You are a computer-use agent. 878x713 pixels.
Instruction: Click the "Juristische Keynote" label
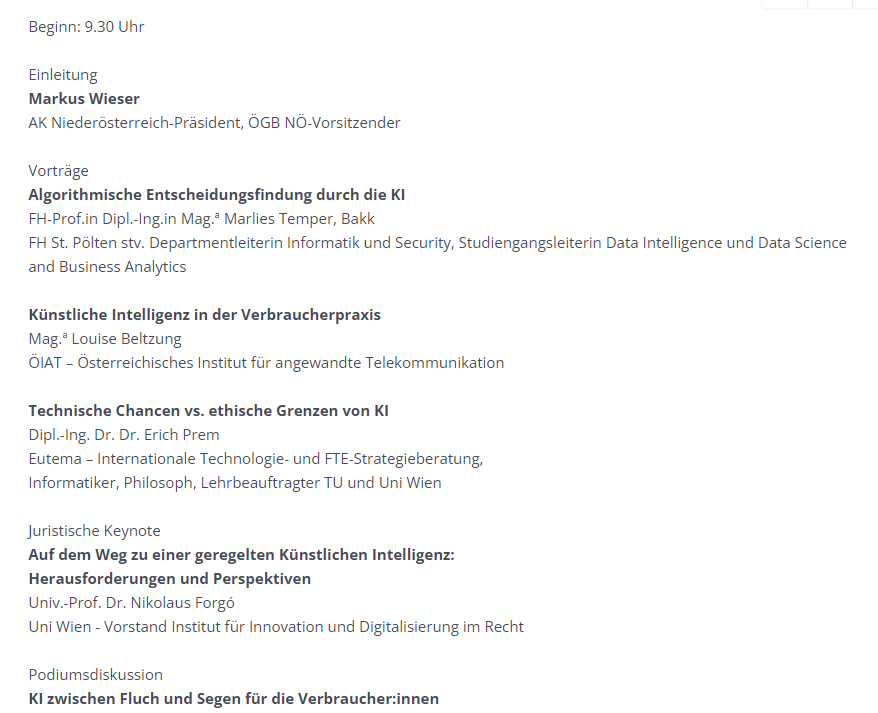pyautogui.click(x=94, y=531)
